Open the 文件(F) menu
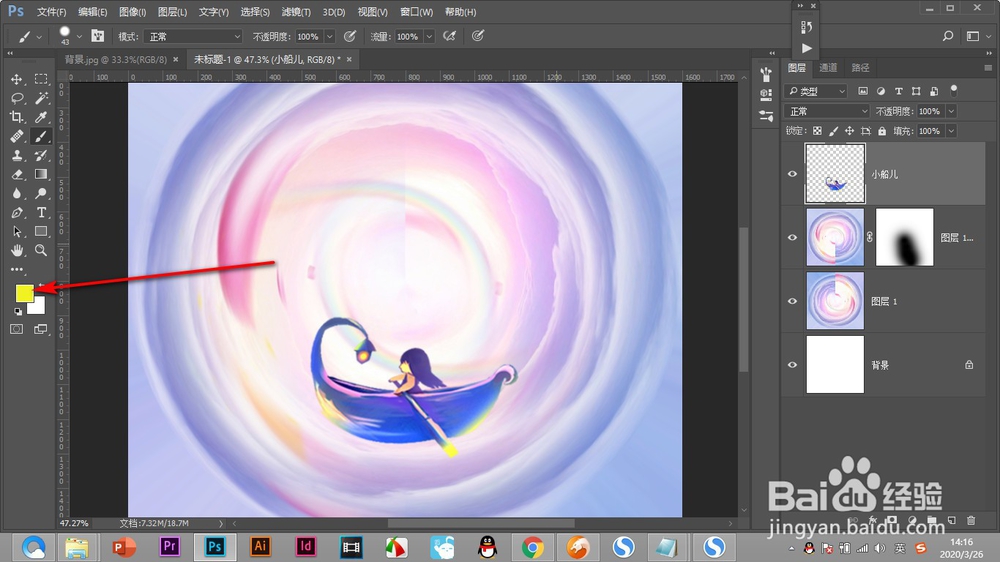Screen dimensions: 1000x562 (52, 12)
